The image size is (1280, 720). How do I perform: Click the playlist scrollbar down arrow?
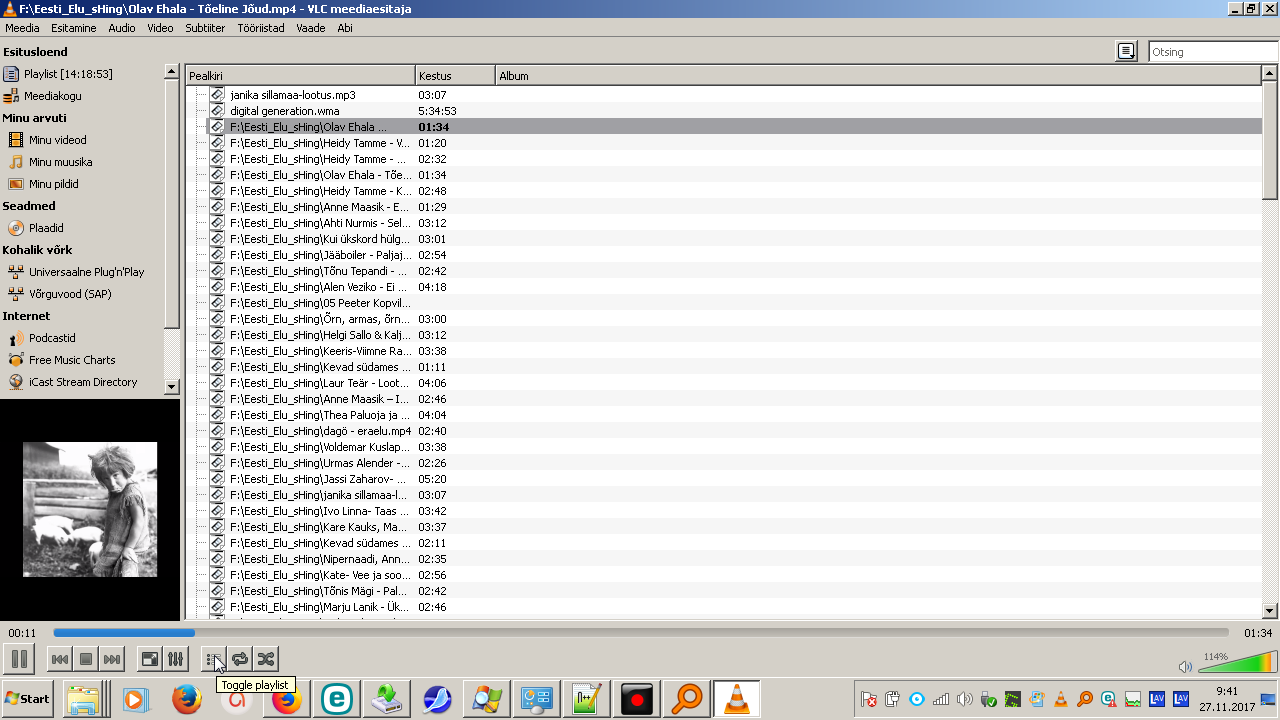(1270, 611)
